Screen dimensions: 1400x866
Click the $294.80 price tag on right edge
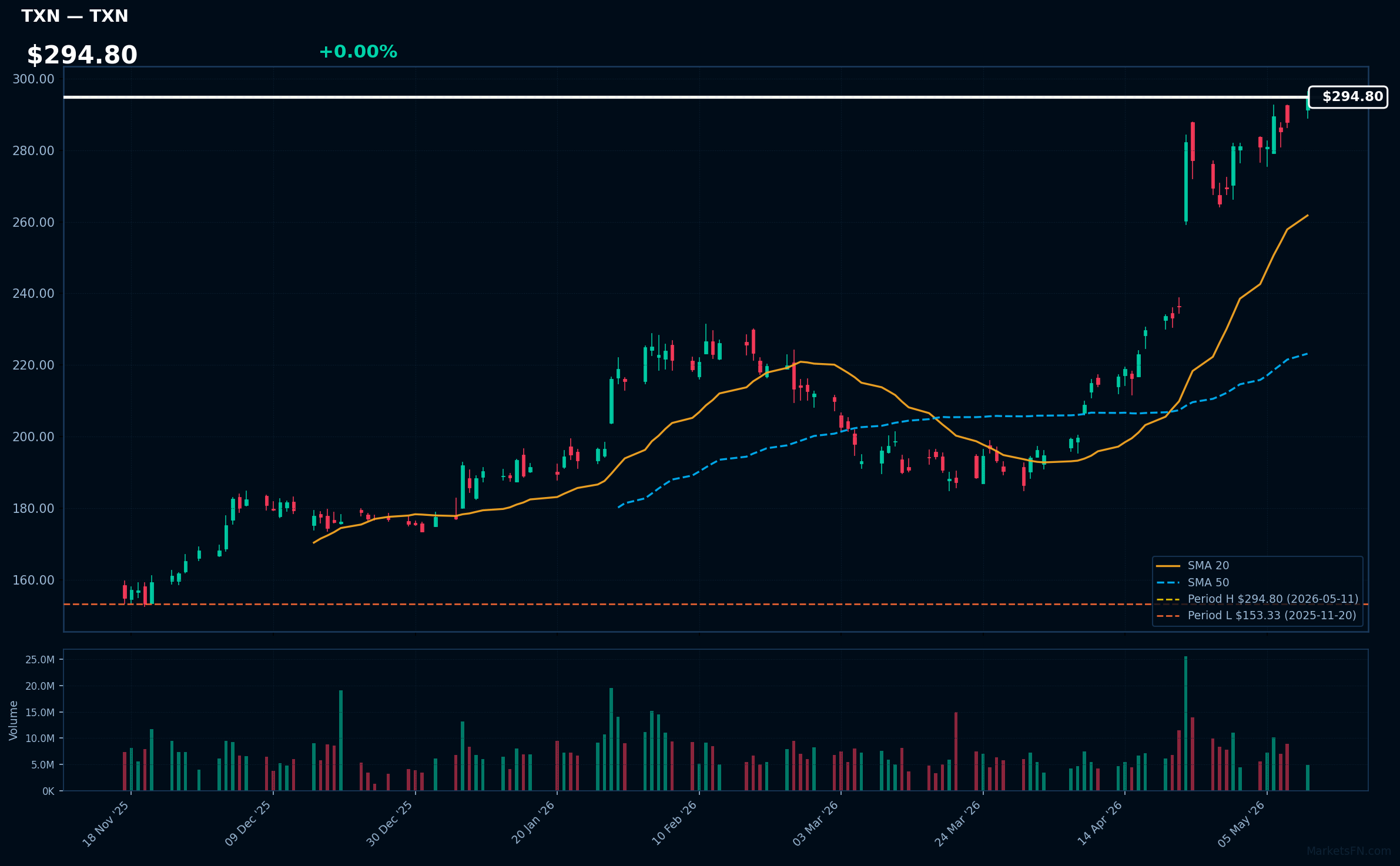(1348, 97)
